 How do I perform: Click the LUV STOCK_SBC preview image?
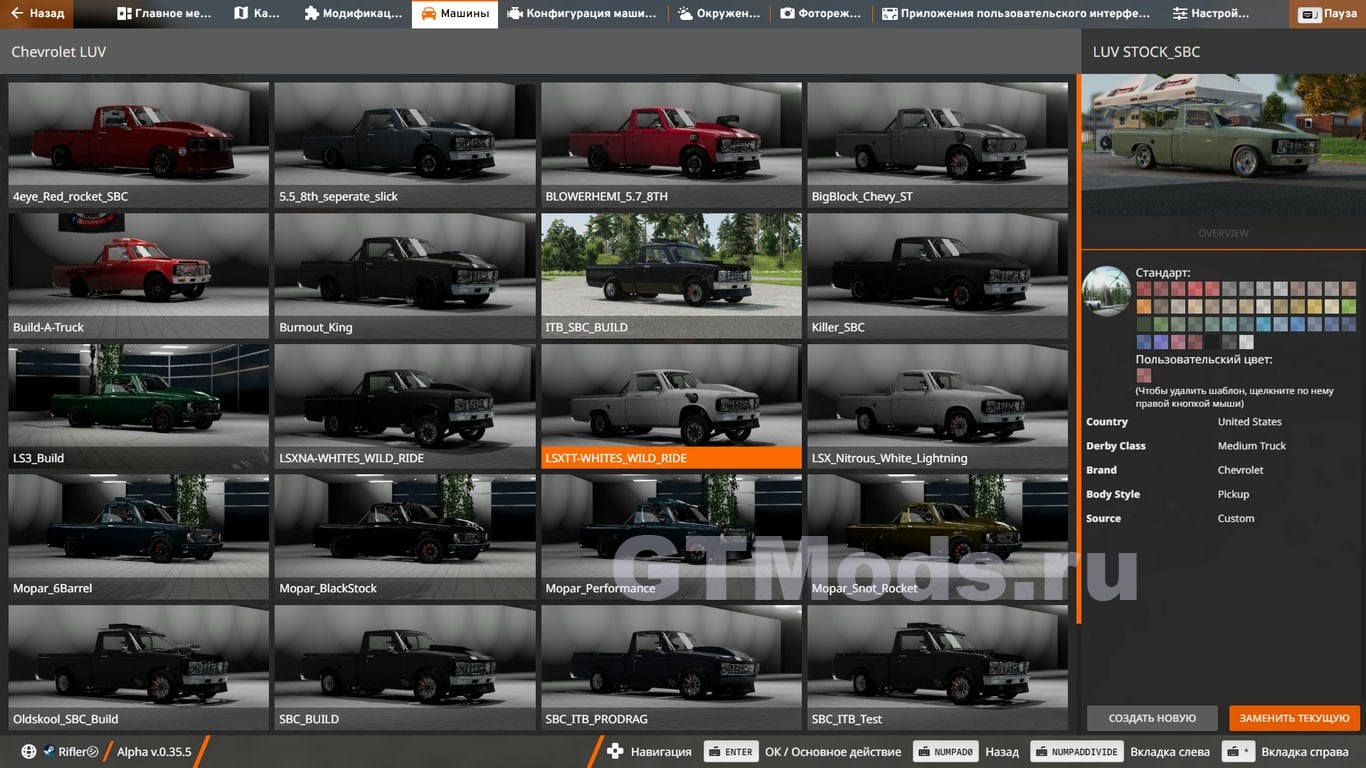click(x=1223, y=145)
